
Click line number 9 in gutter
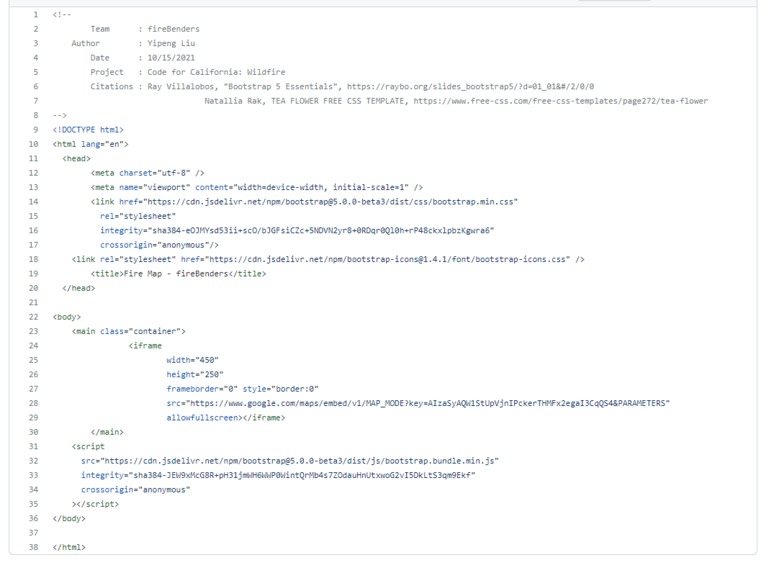[35, 130]
